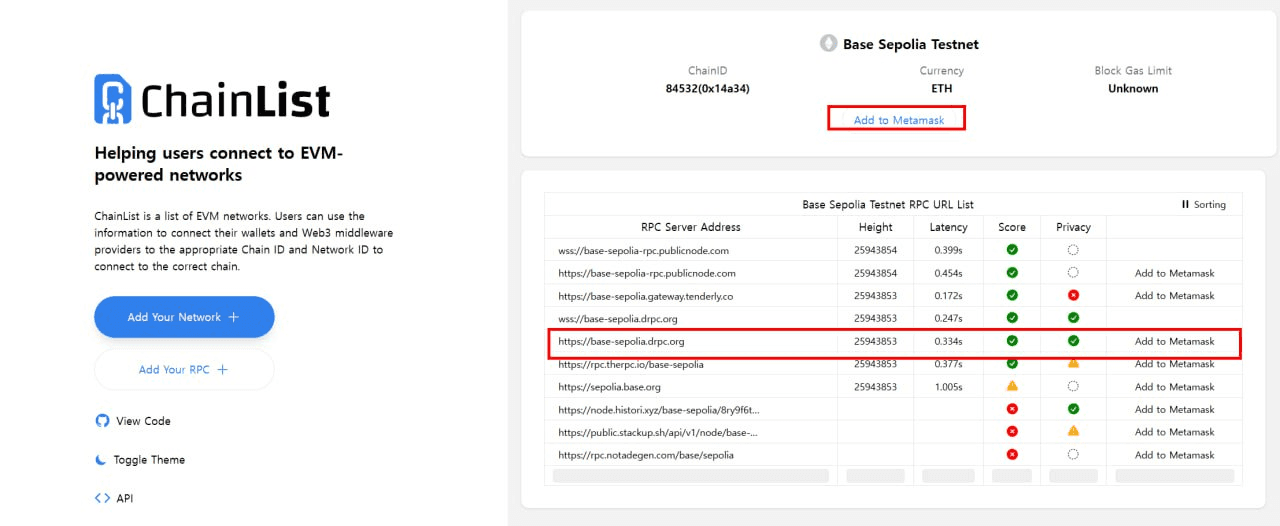Click privacy checkmark for wss://base-sepolia.drpc.org
The image size is (1280, 526).
[1073, 318]
